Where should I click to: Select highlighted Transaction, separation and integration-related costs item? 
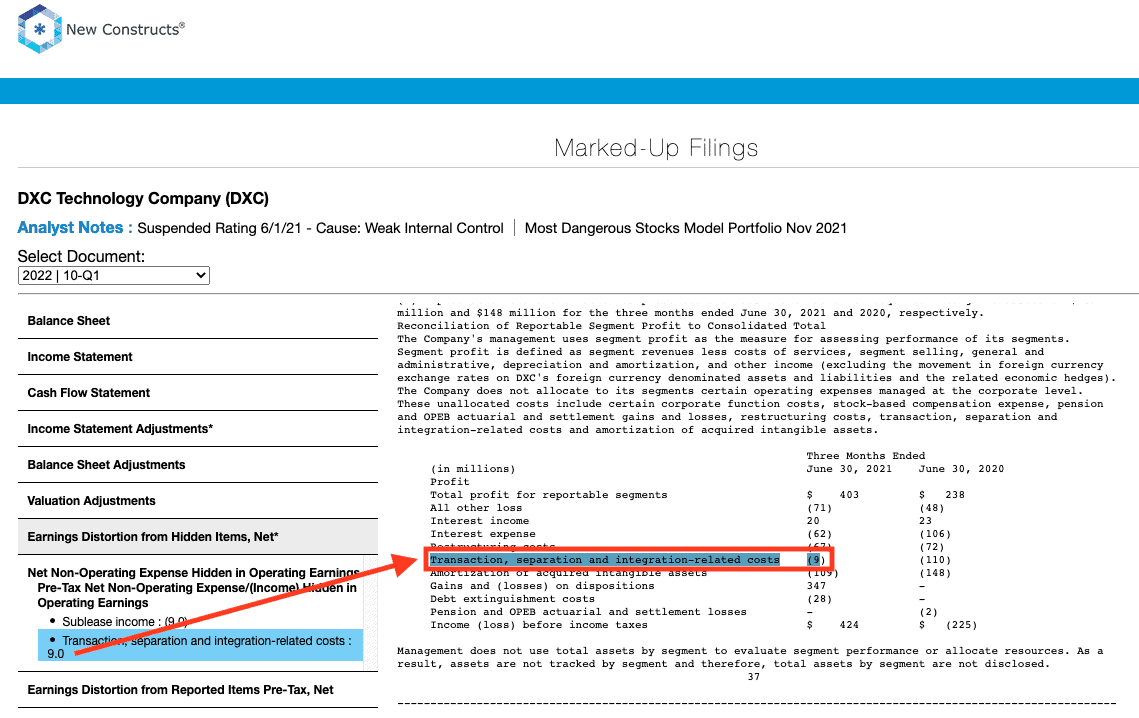200,647
